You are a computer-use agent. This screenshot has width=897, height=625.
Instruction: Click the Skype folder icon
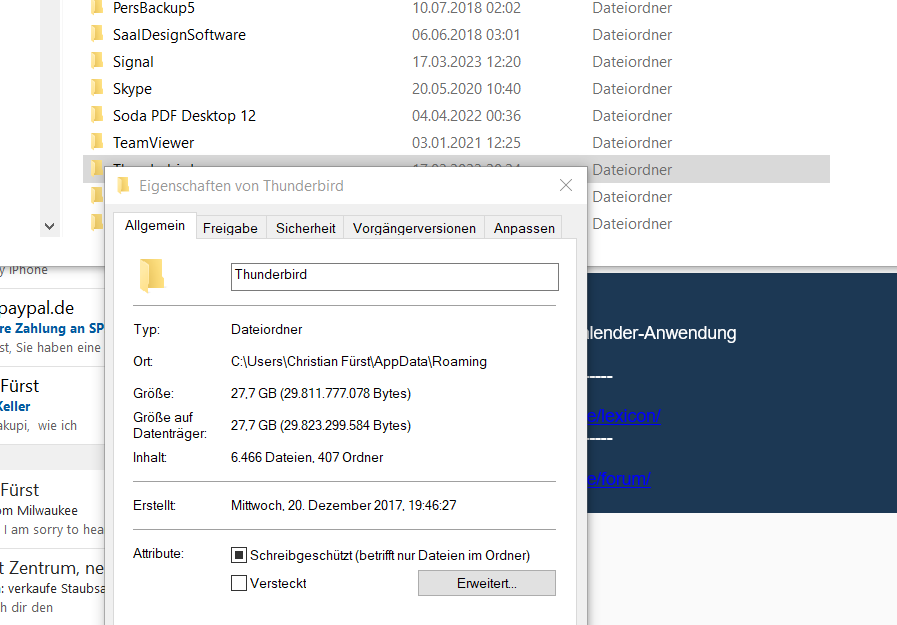tap(97, 87)
